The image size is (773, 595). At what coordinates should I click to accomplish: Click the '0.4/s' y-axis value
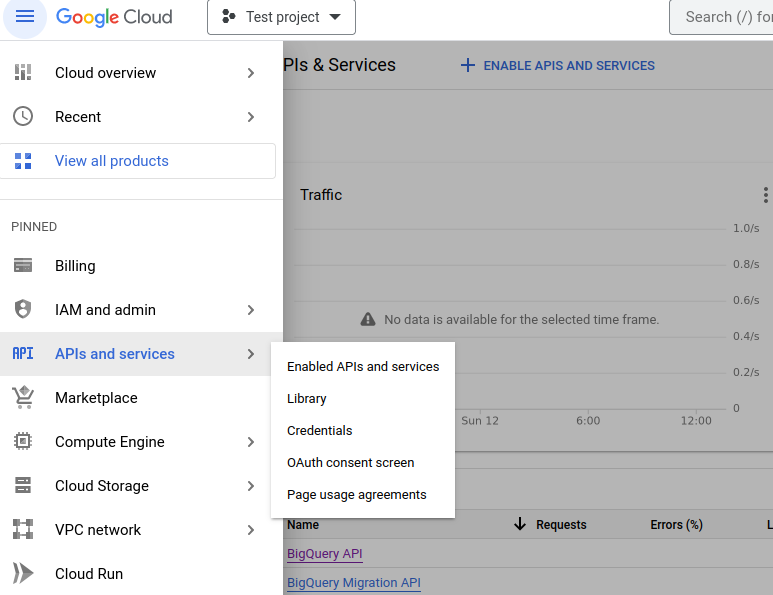click(746, 336)
